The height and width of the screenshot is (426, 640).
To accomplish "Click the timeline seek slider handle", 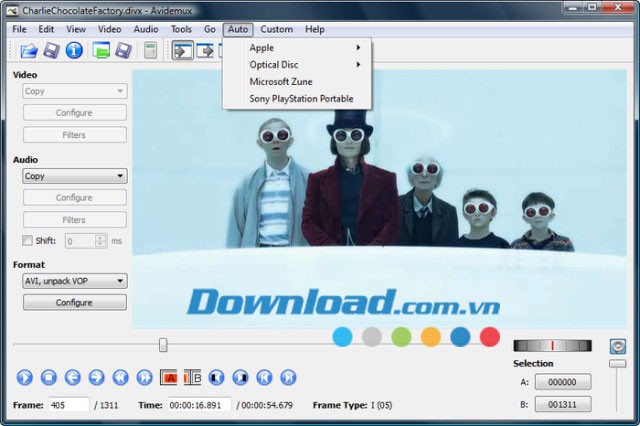I will [x=163, y=345].
